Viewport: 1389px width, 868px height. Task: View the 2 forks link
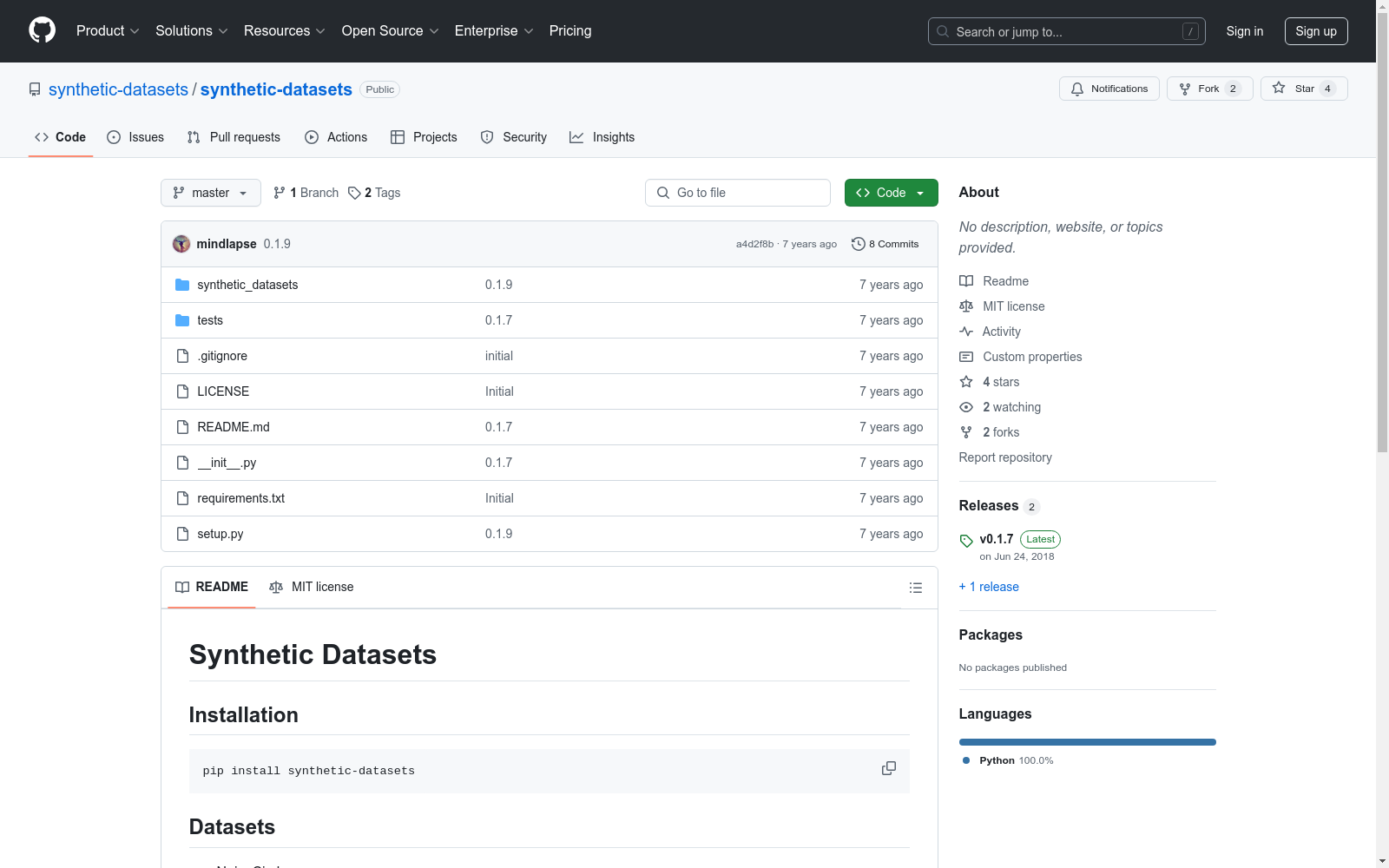[990, 432]
